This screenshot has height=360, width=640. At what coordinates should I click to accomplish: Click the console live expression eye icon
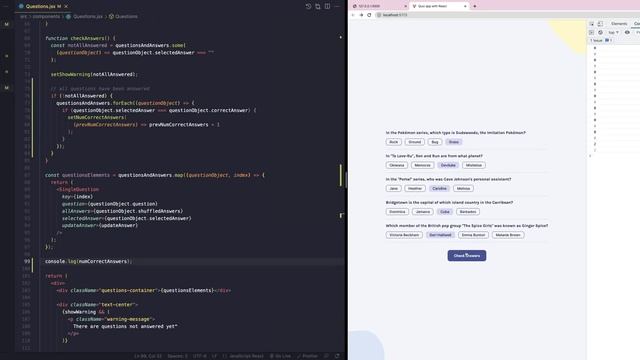(627, 32)
